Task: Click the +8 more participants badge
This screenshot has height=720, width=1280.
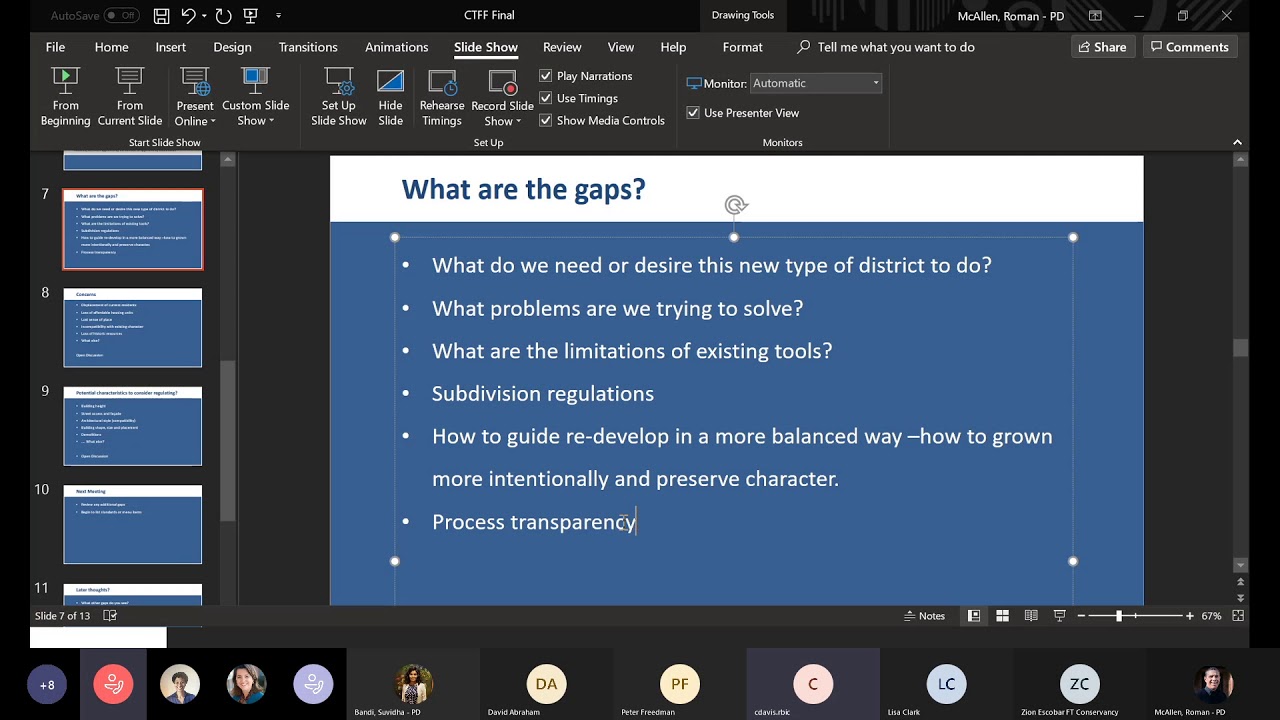Action: 47,685
